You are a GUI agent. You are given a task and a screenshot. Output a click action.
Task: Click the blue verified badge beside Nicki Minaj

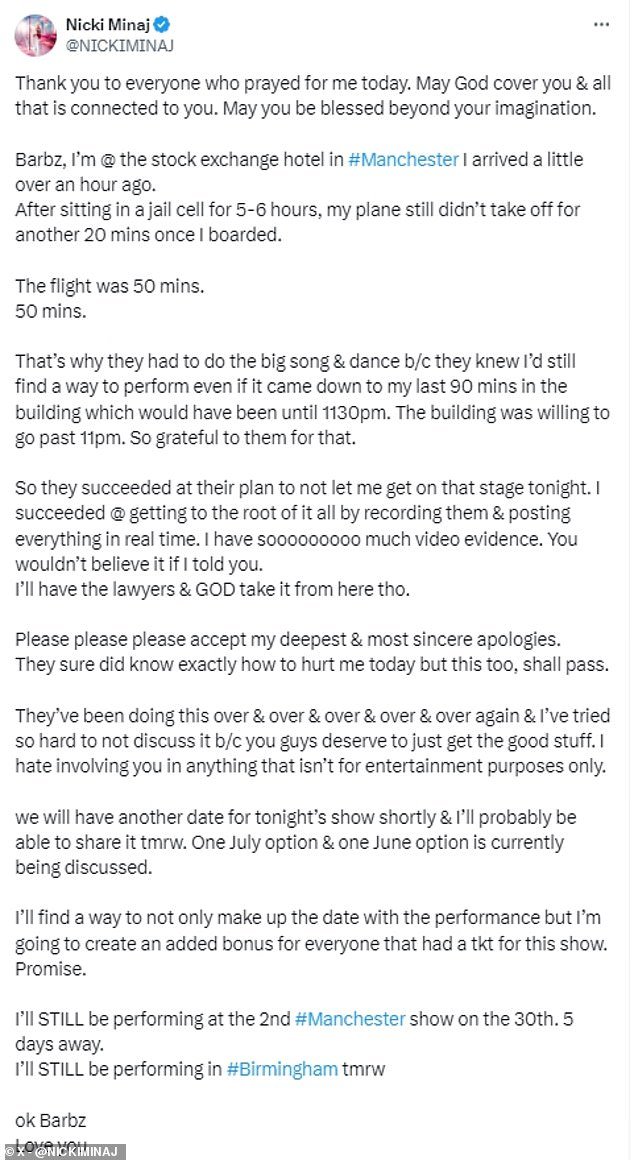163,26
